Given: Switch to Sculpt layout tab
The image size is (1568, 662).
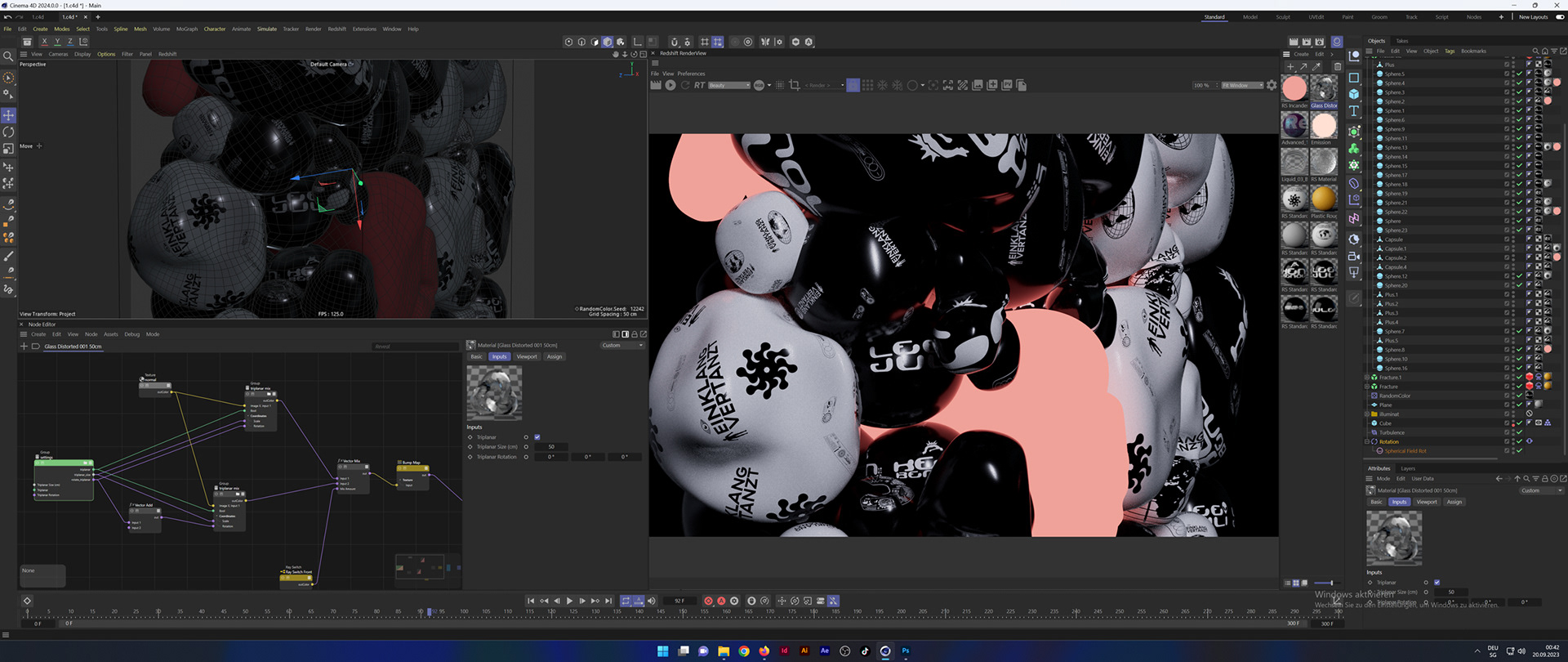Looking at the screenshot, I should (1283, 17).
